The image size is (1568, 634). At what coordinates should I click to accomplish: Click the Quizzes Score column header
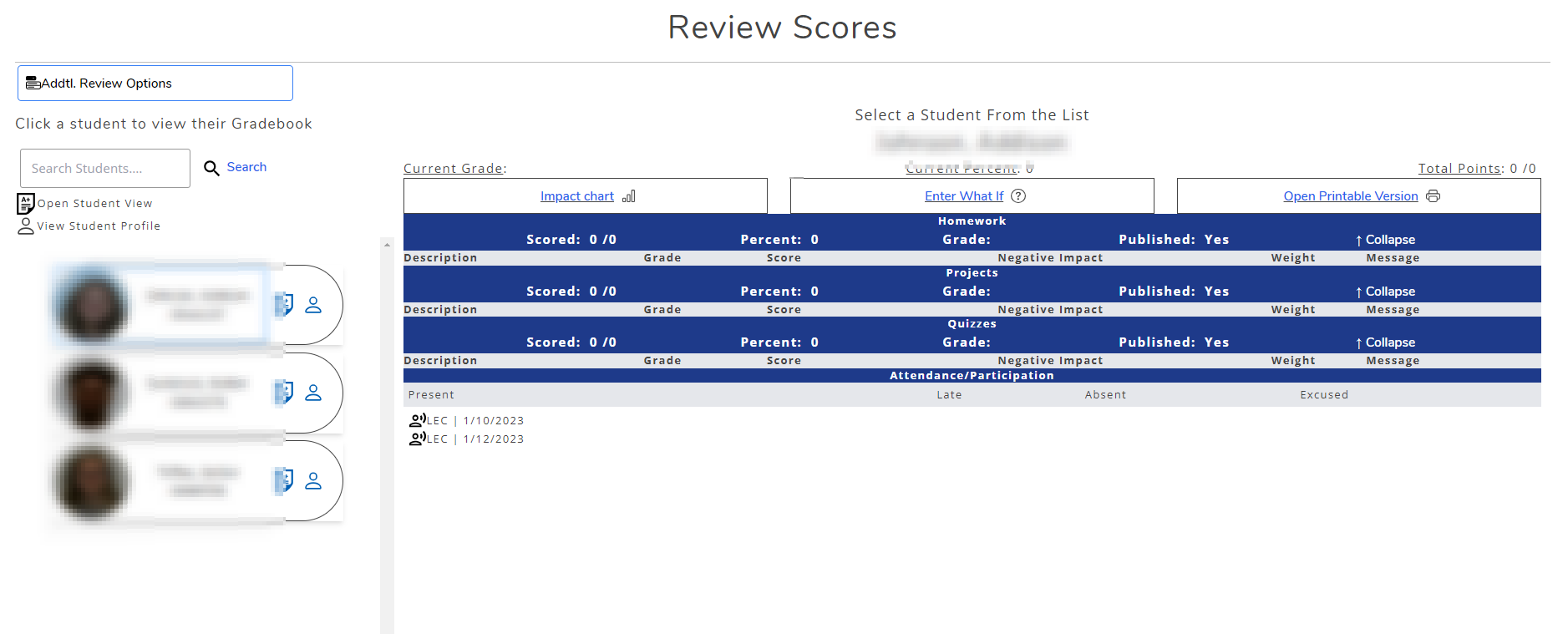coord(784,361)
